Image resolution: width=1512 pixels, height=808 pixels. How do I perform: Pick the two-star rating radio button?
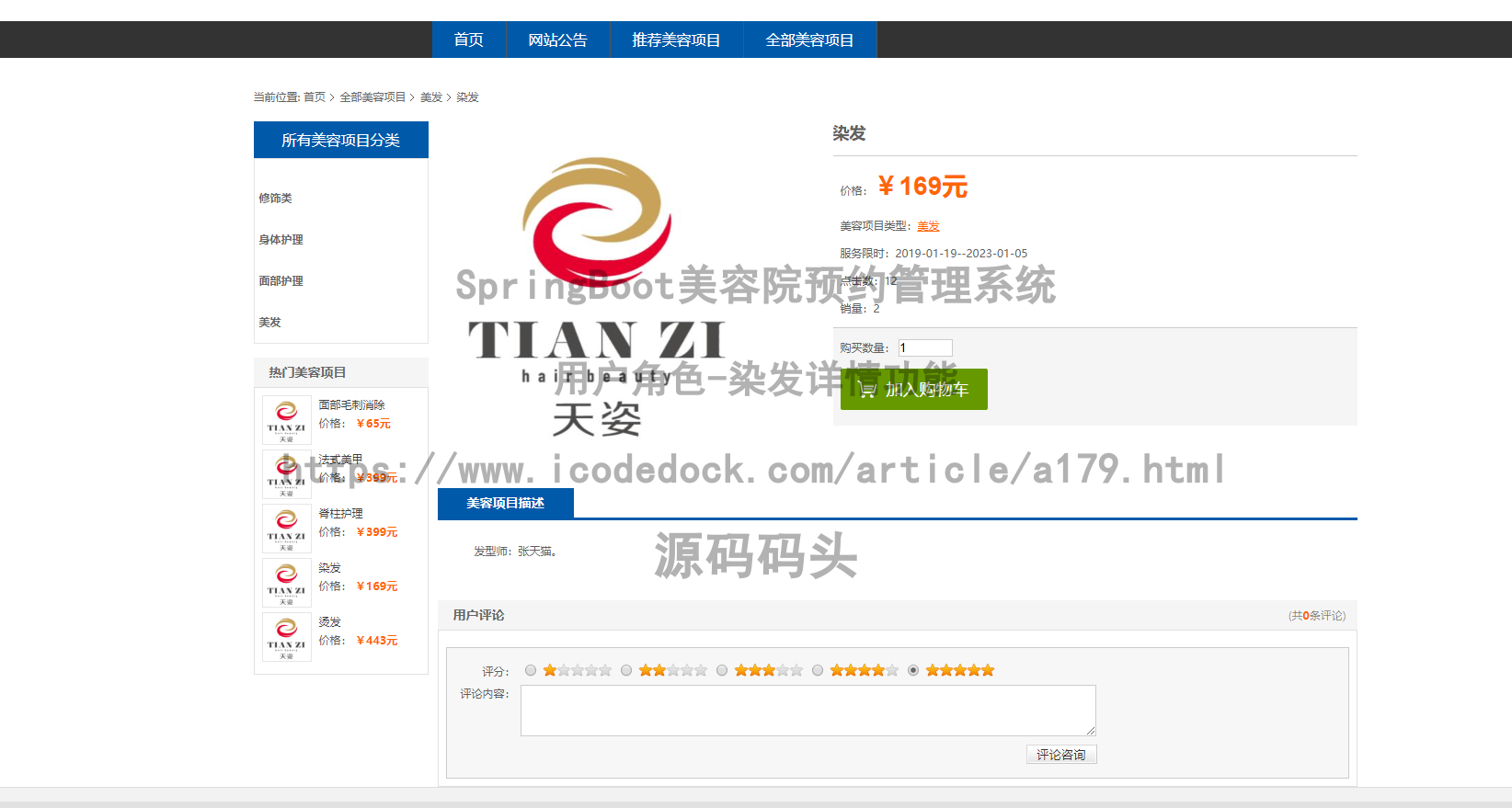(x=626, y=670)
